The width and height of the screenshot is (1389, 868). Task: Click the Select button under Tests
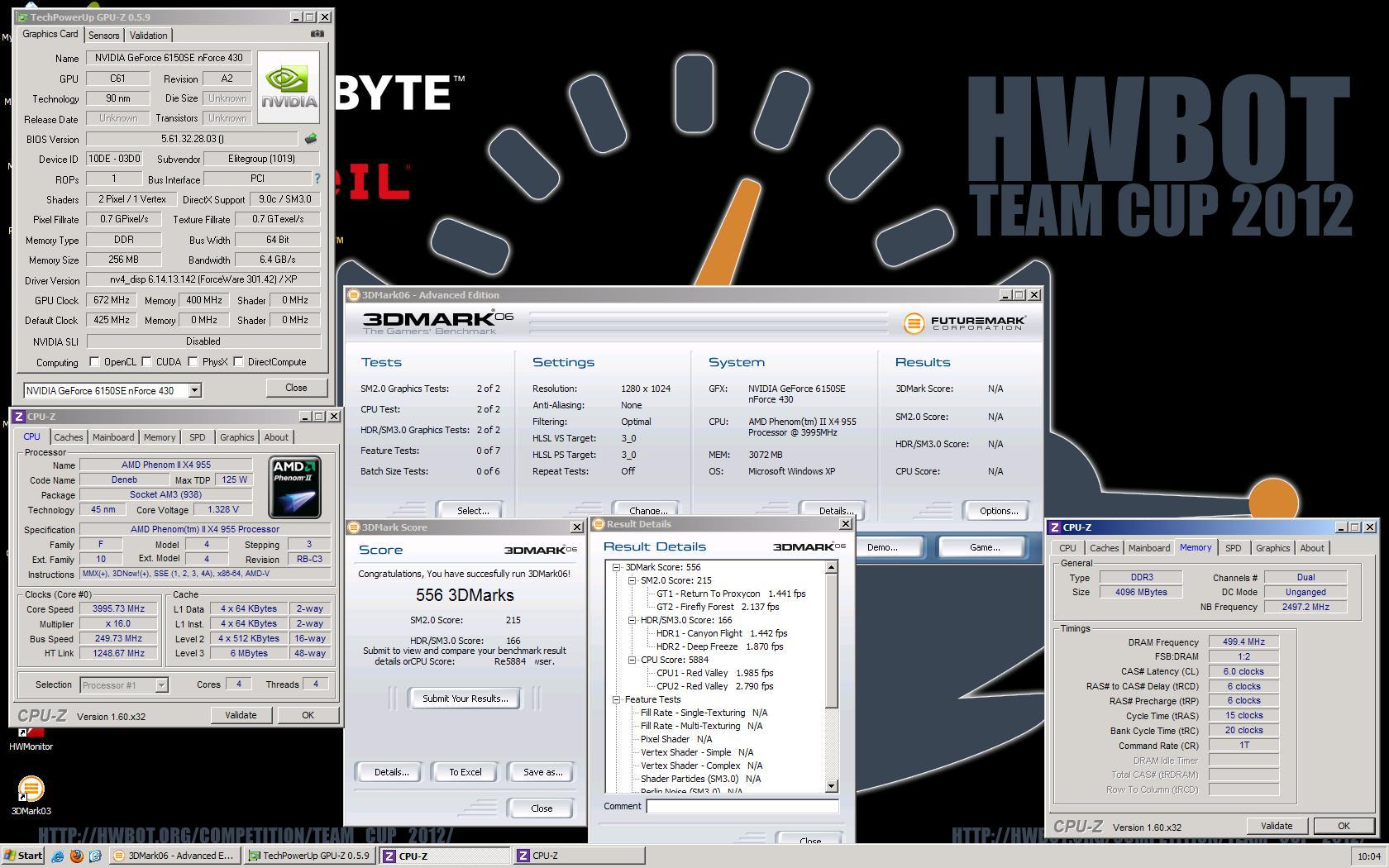pyautogui.click(x=473, y=511)
